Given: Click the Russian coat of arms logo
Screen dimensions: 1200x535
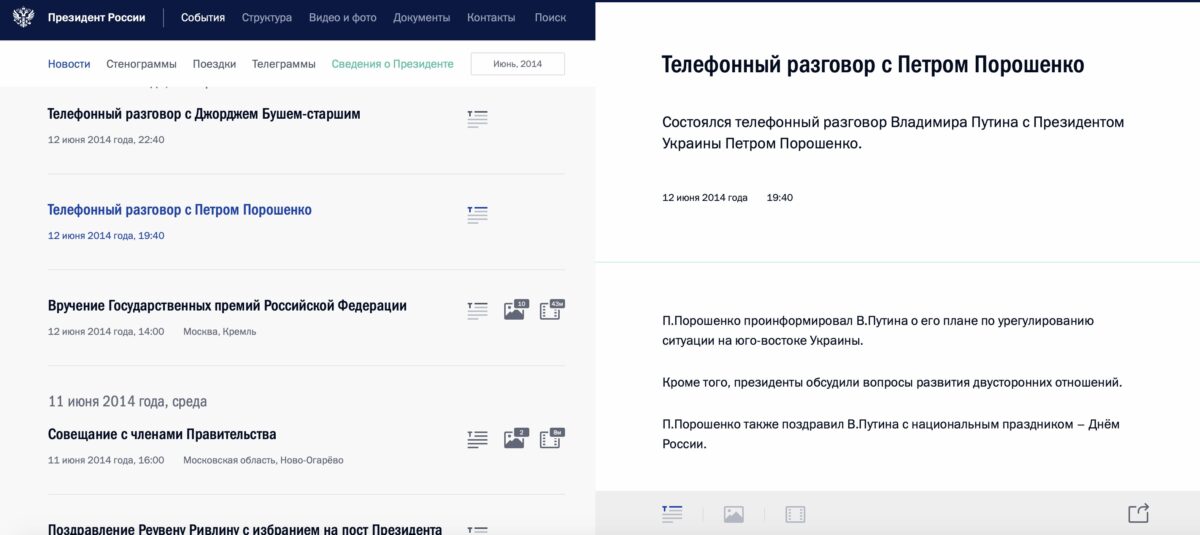Looking at the screenshot, I should [23, 18].
